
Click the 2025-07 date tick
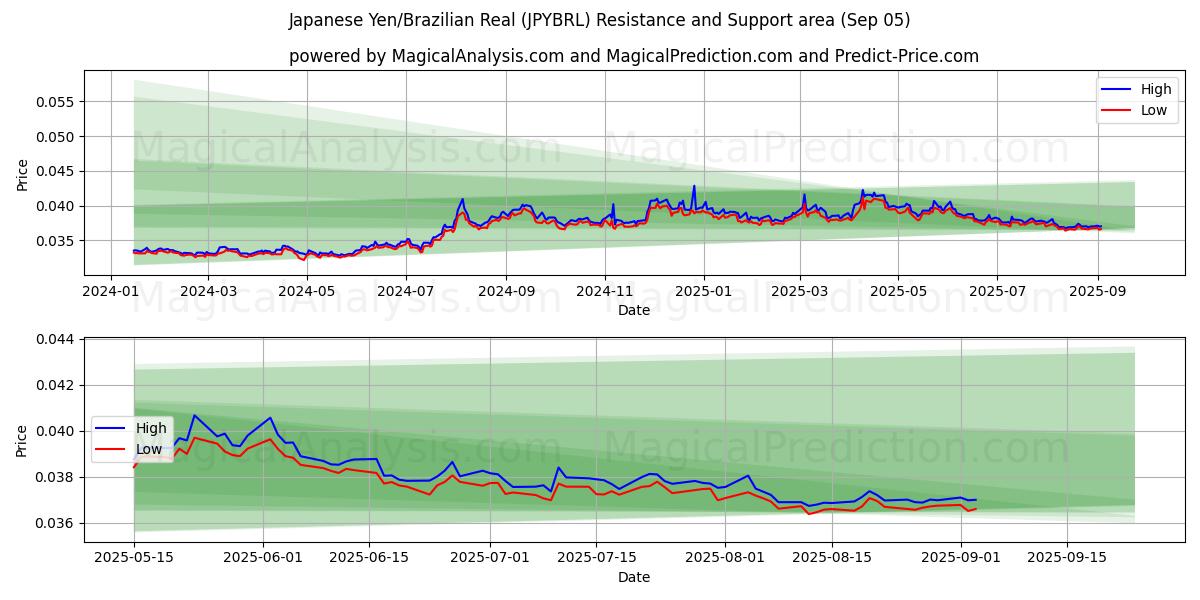[997, 291]
